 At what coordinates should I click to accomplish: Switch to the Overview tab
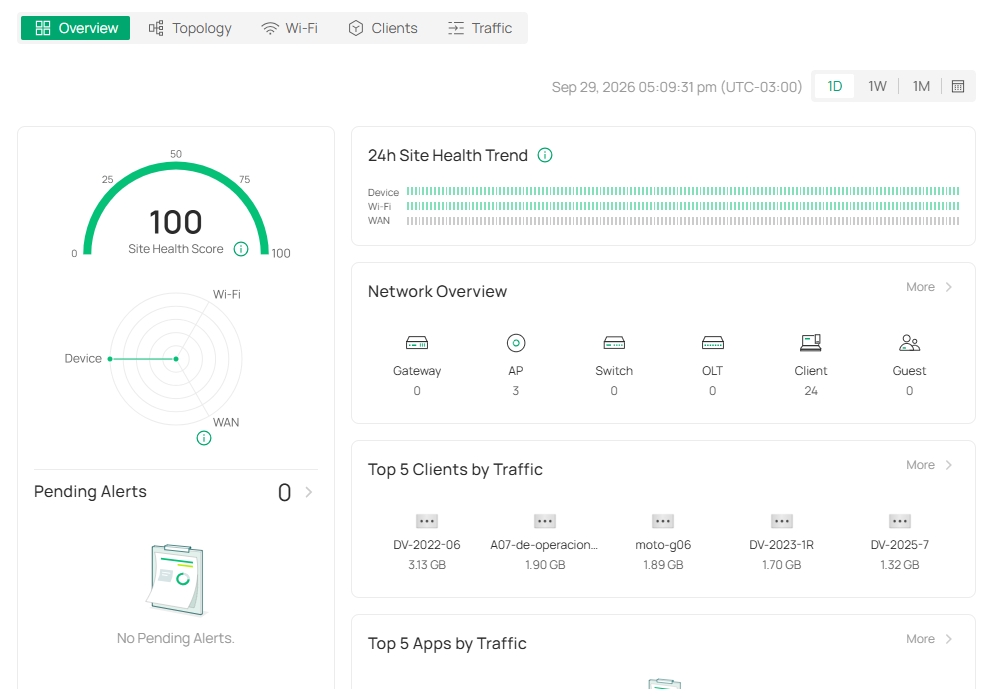coord(76,28)
